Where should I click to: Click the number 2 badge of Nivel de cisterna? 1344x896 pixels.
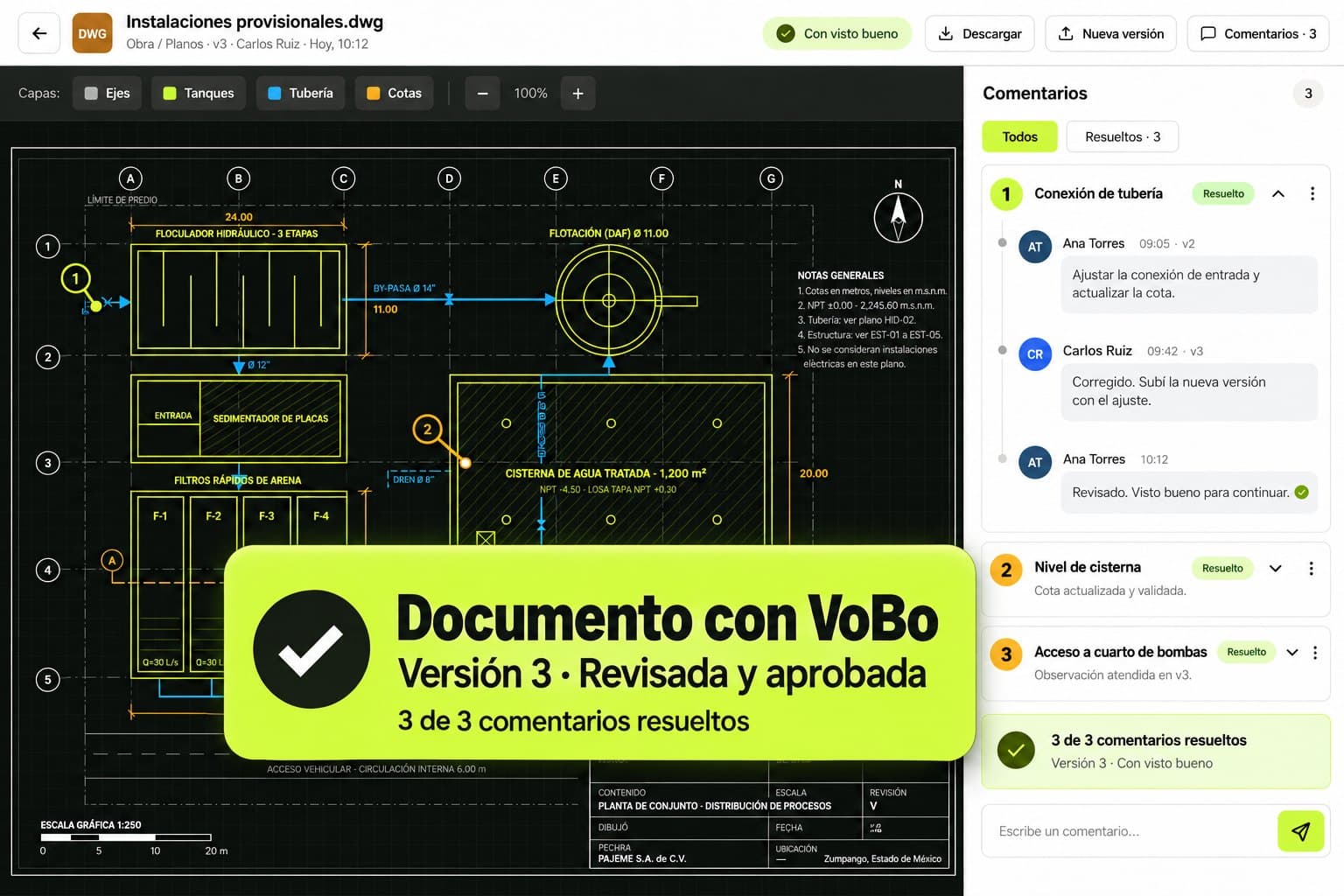(1006, 570)
